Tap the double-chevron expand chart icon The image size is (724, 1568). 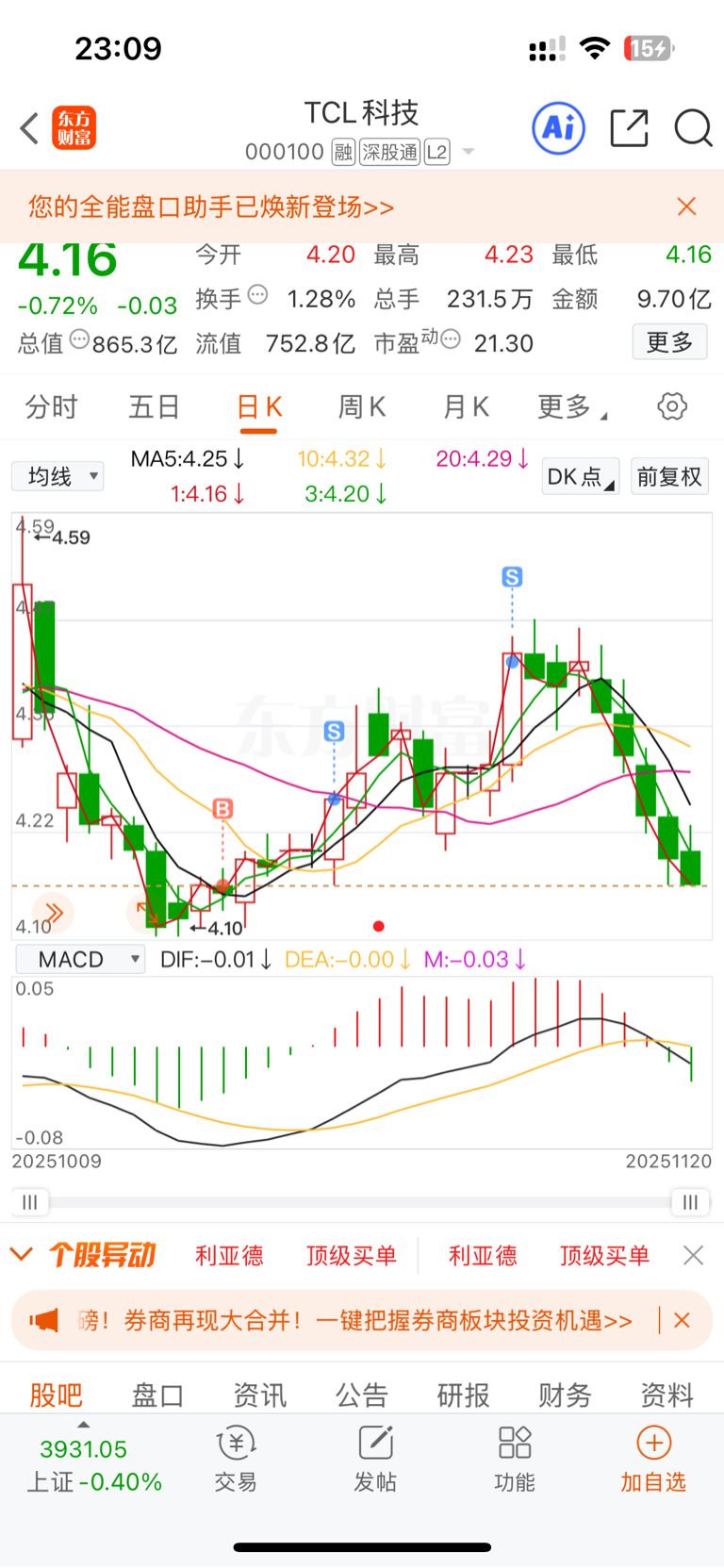click(53, 912)
